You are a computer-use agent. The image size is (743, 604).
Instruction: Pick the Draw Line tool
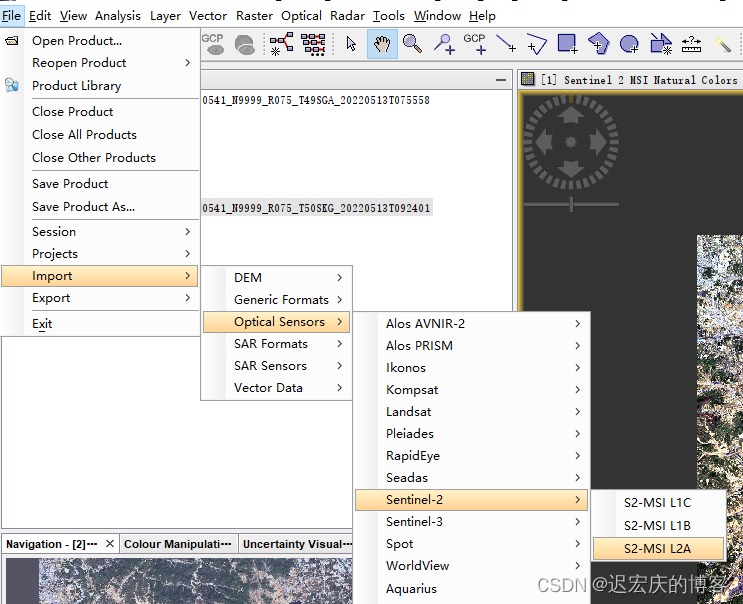coord(506,44)
